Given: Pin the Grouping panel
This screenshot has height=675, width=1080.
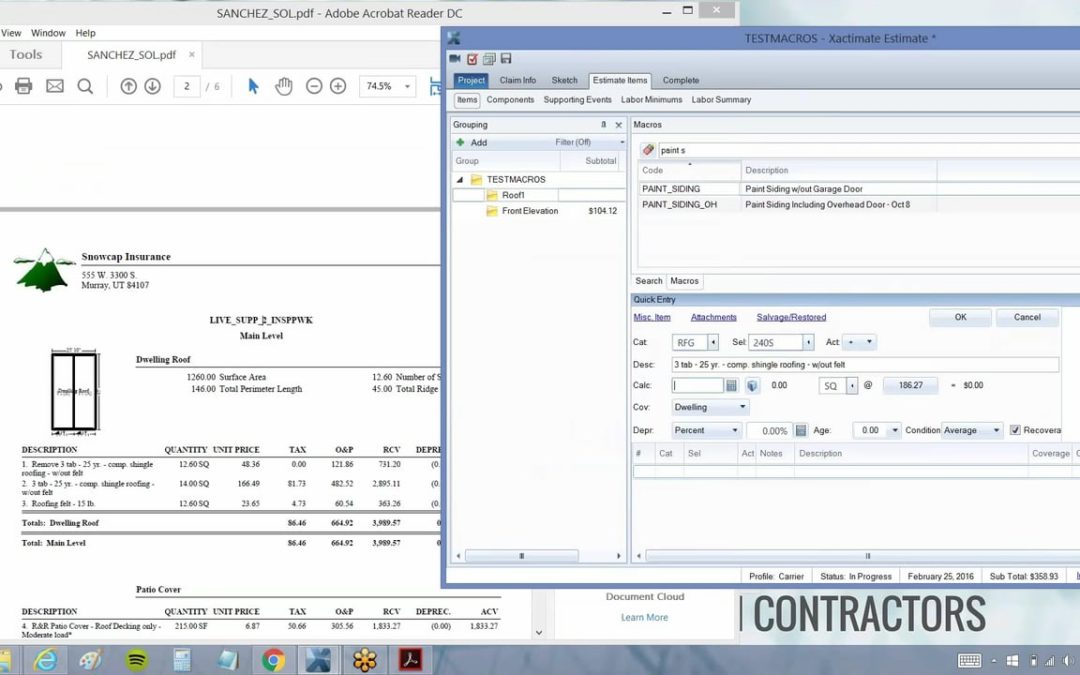Looking at the screenshot, I should tap(603, 125).
